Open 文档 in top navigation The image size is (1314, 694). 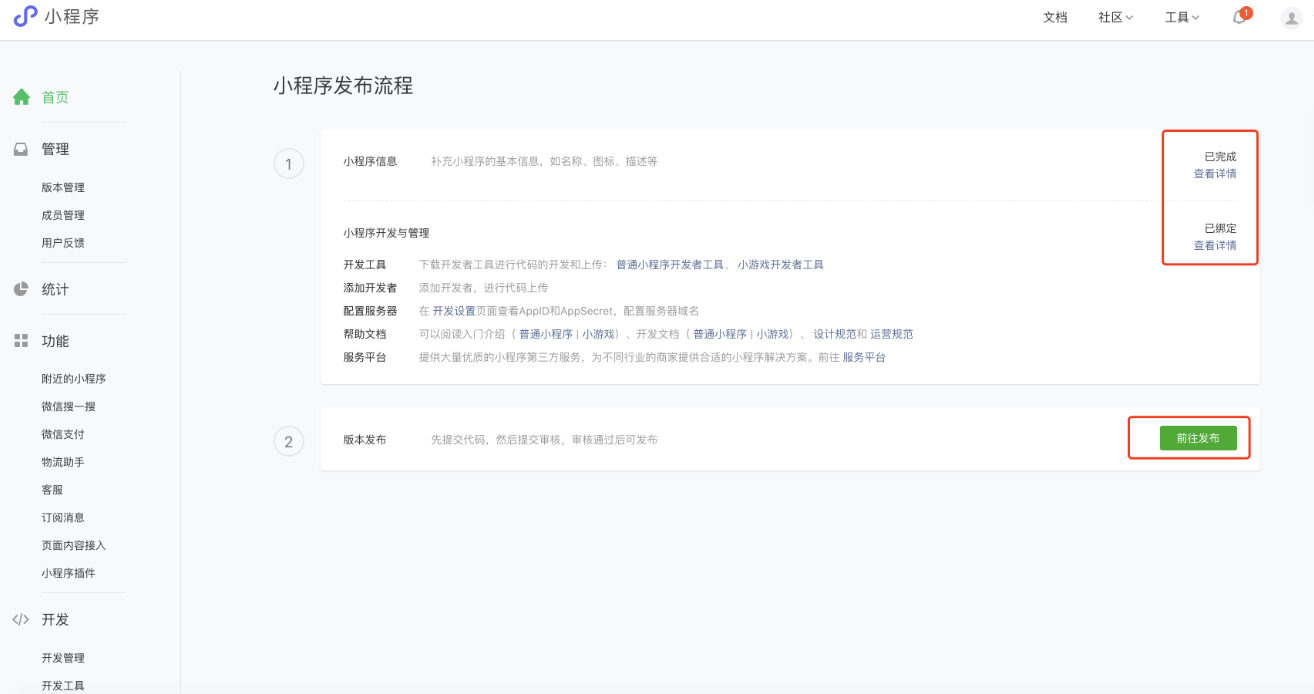(x=1055, y=17)
